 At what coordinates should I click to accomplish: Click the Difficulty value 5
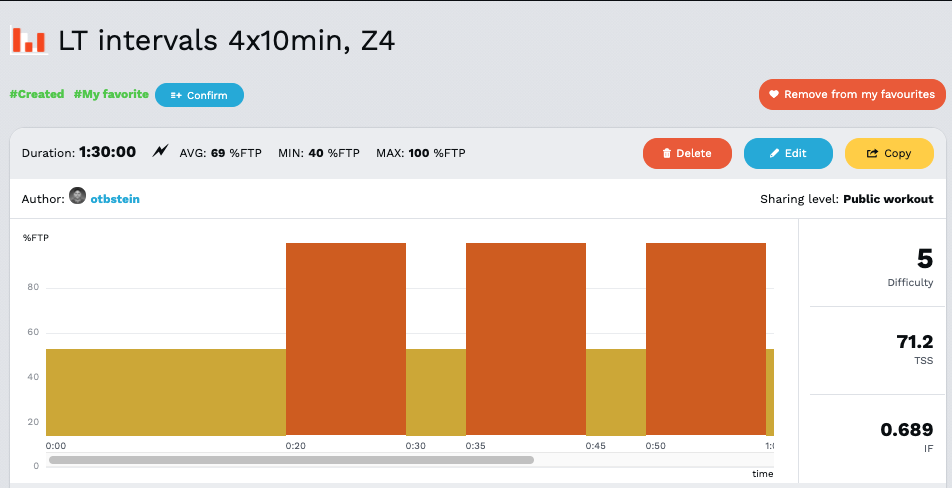point(924,259)
